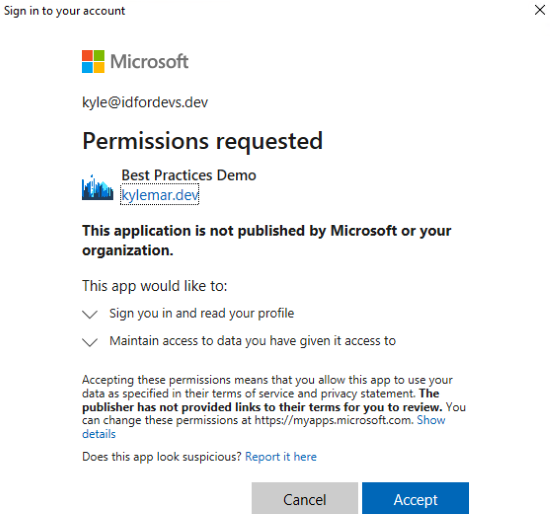Expand the chevron beside 'Sign you in'
Viewport: 550px width, 520px height.
point(90,314)
